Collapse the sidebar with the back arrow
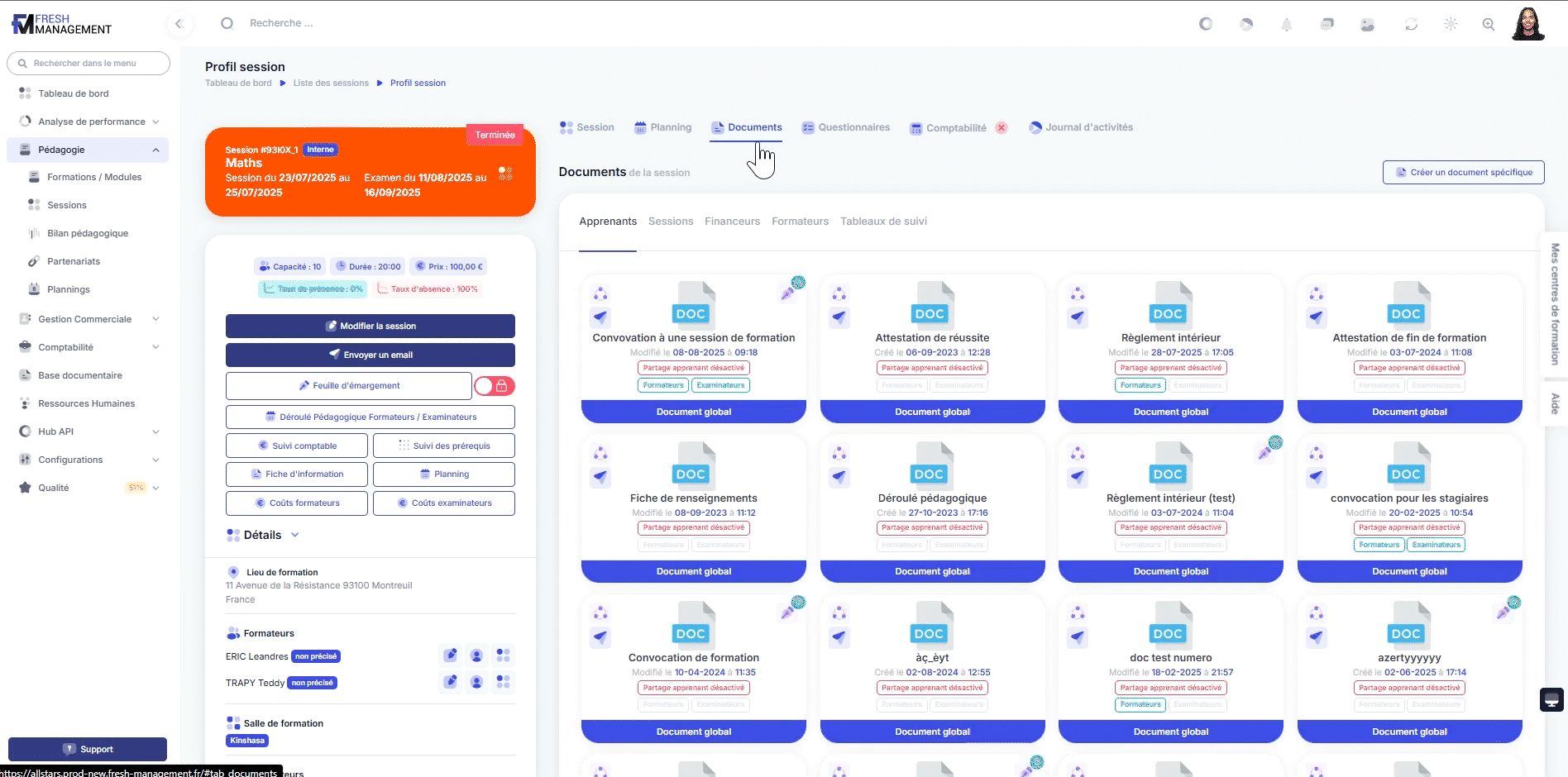Image resolution: width=1568 pixels, height=777 pixels. pos(179,24)
